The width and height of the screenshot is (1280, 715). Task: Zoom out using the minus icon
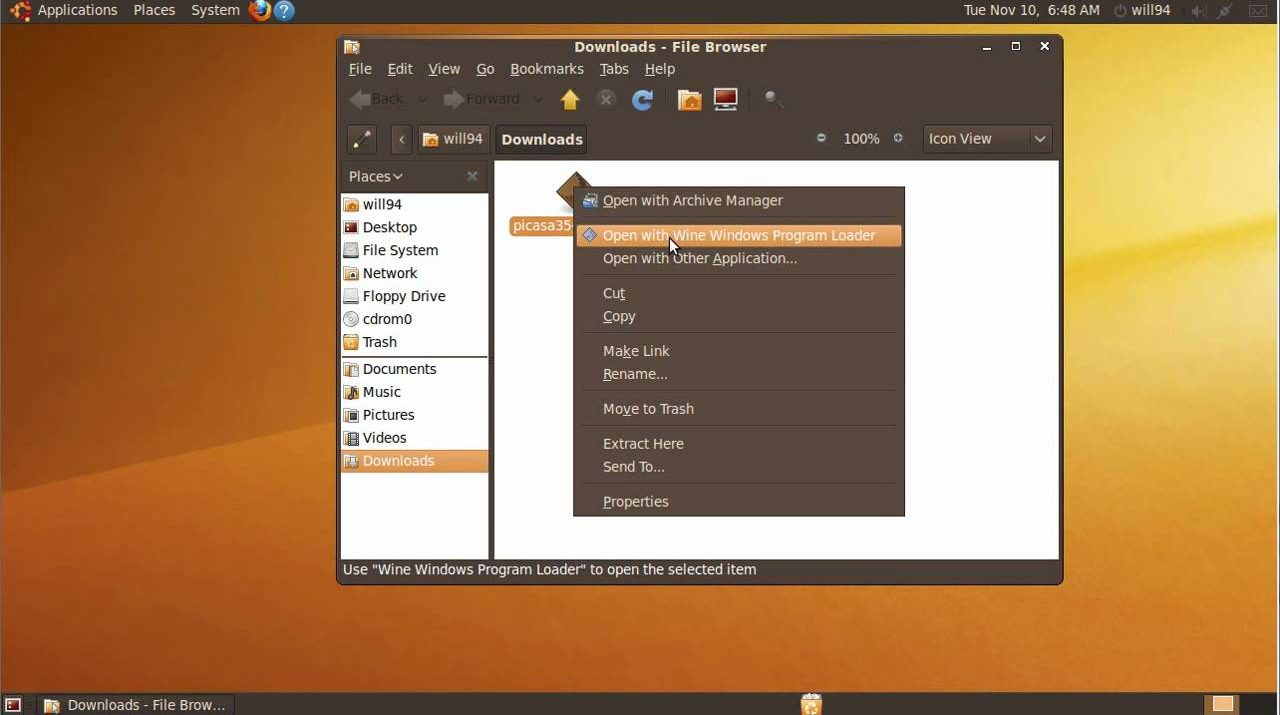821,139
